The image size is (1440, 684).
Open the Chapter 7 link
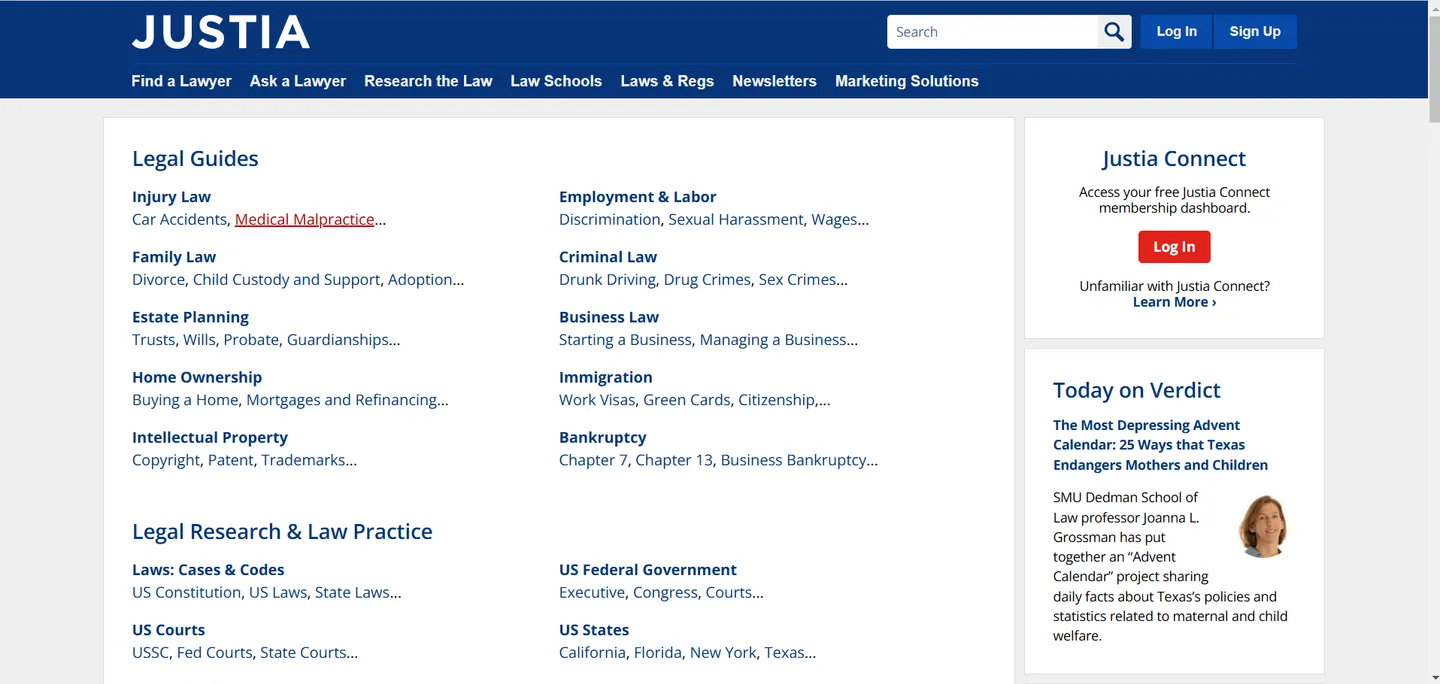click(593, 459)
